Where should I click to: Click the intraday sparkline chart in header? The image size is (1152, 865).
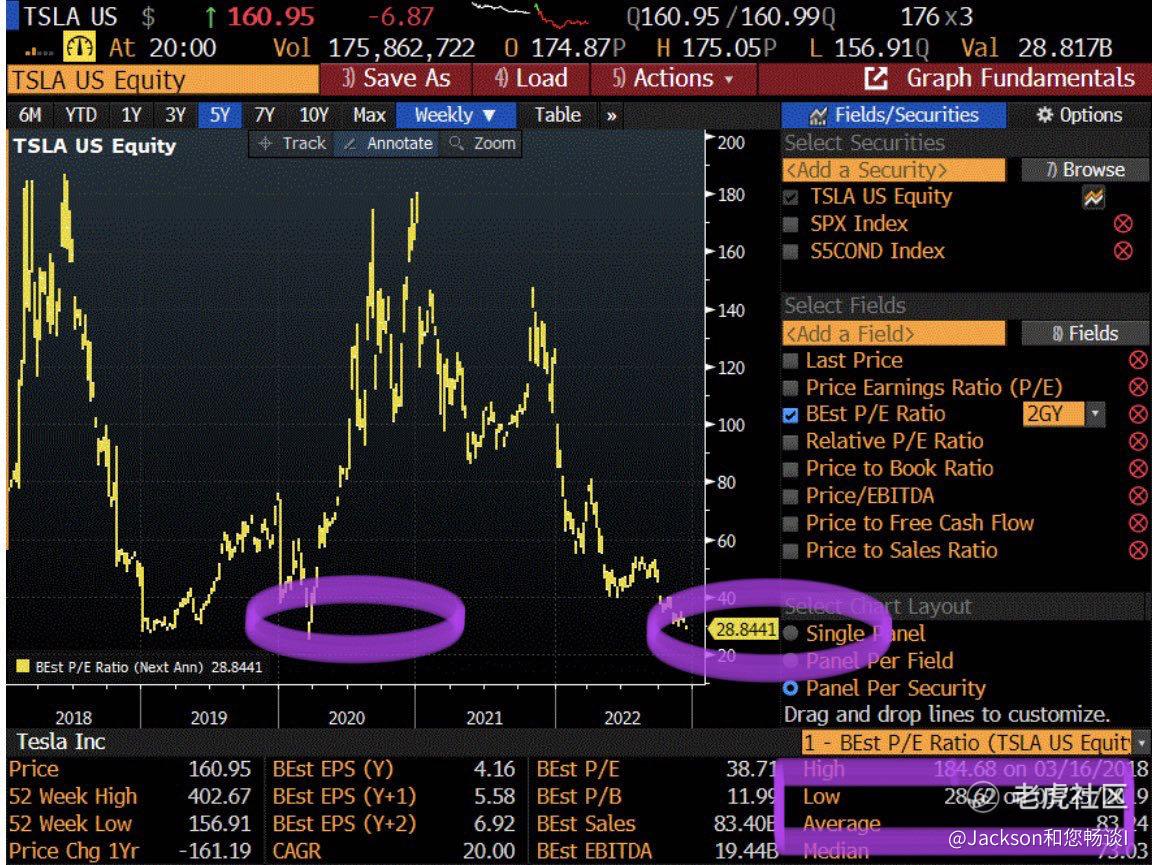[x=529, y=15]
